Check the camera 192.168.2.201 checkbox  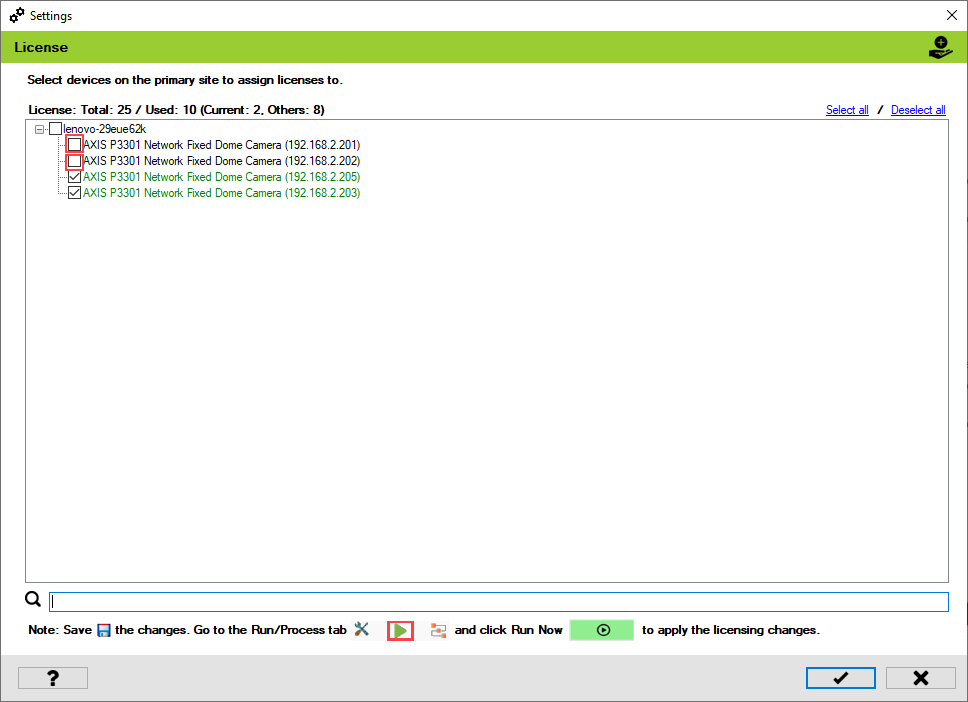(x=75, y=145)
